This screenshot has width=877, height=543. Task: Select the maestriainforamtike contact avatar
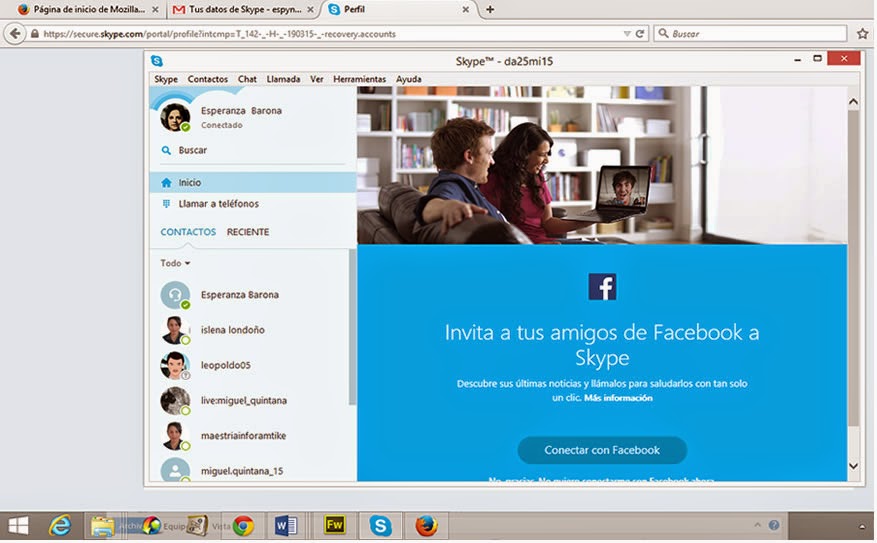pos(175,436)
